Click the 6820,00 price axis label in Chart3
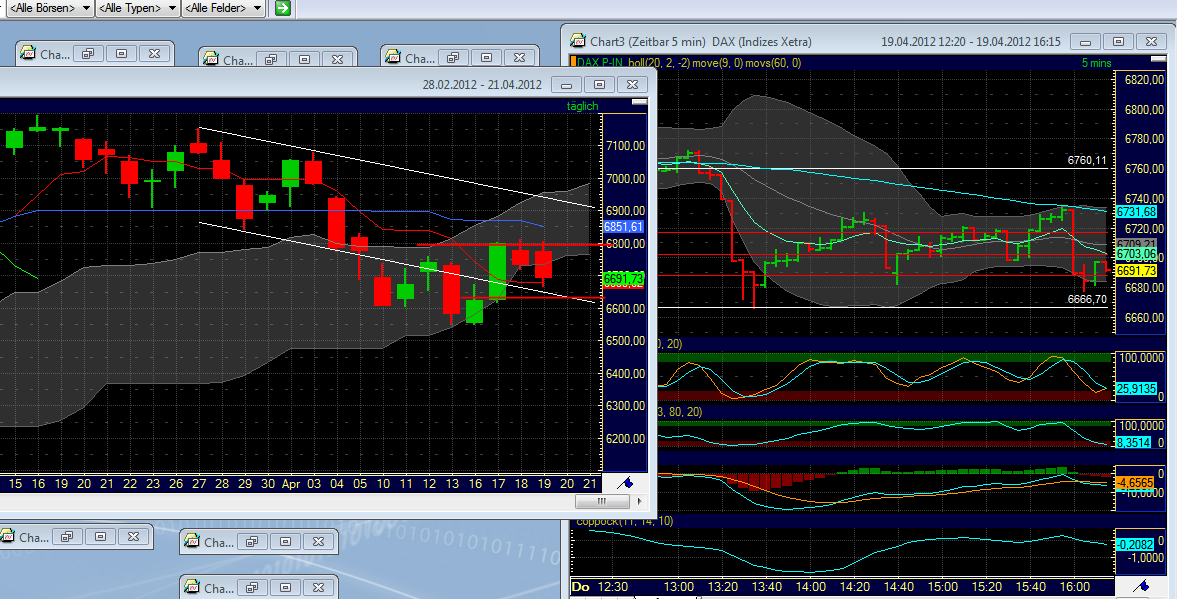 1143,80
